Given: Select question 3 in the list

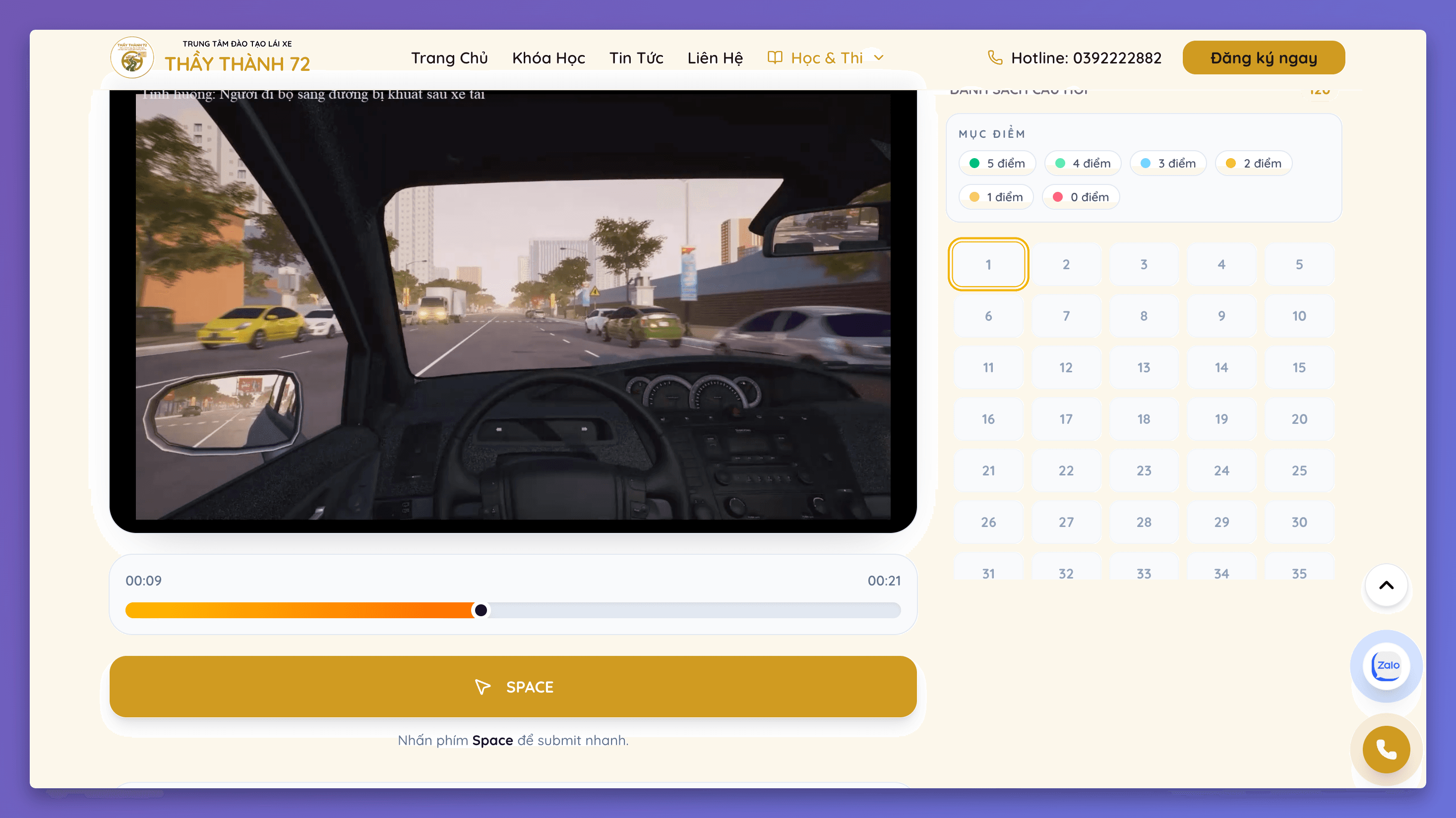Looking at the screenshot, I should point(1144,264).
